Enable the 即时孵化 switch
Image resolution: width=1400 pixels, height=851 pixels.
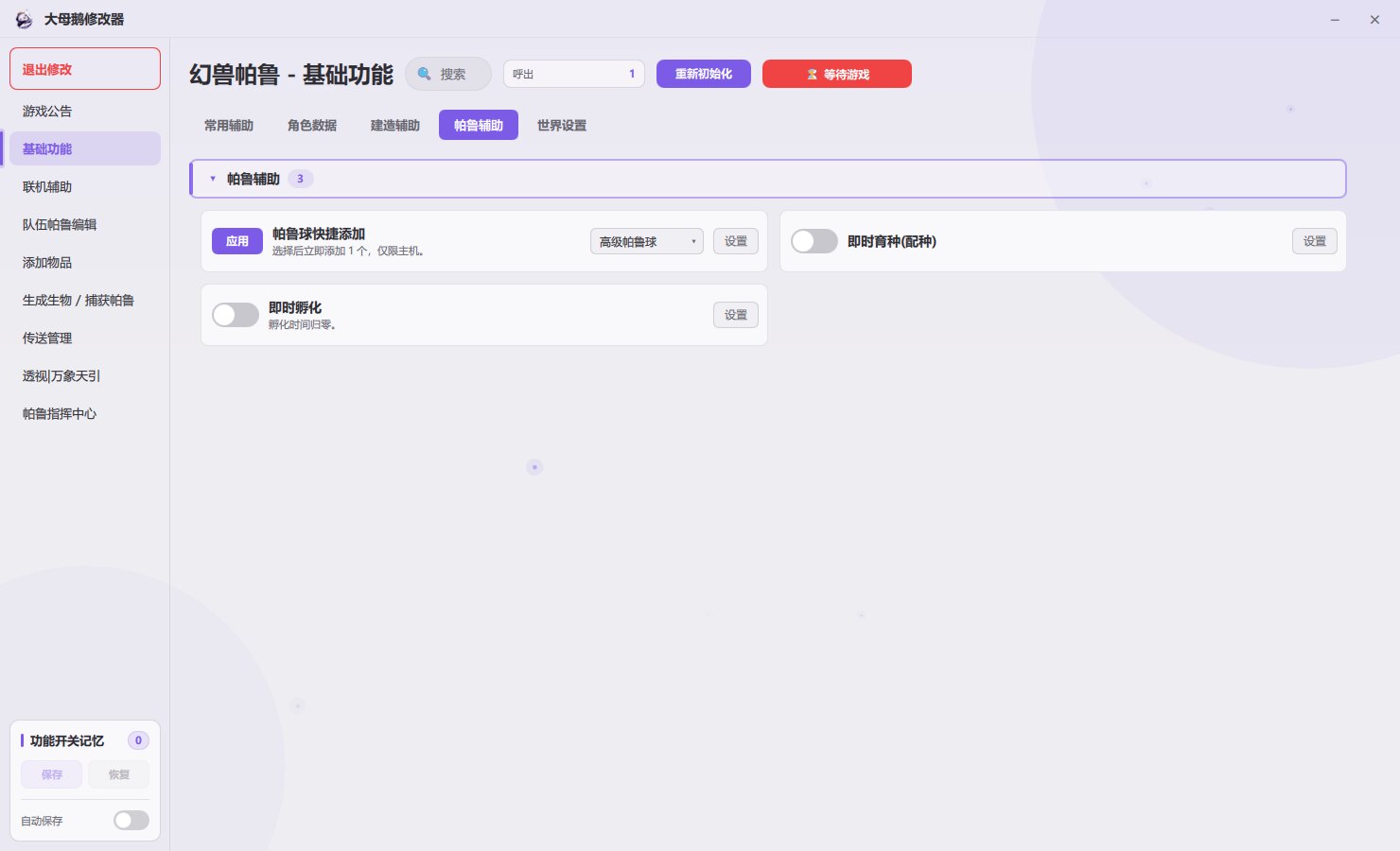[x=236, y=315]
